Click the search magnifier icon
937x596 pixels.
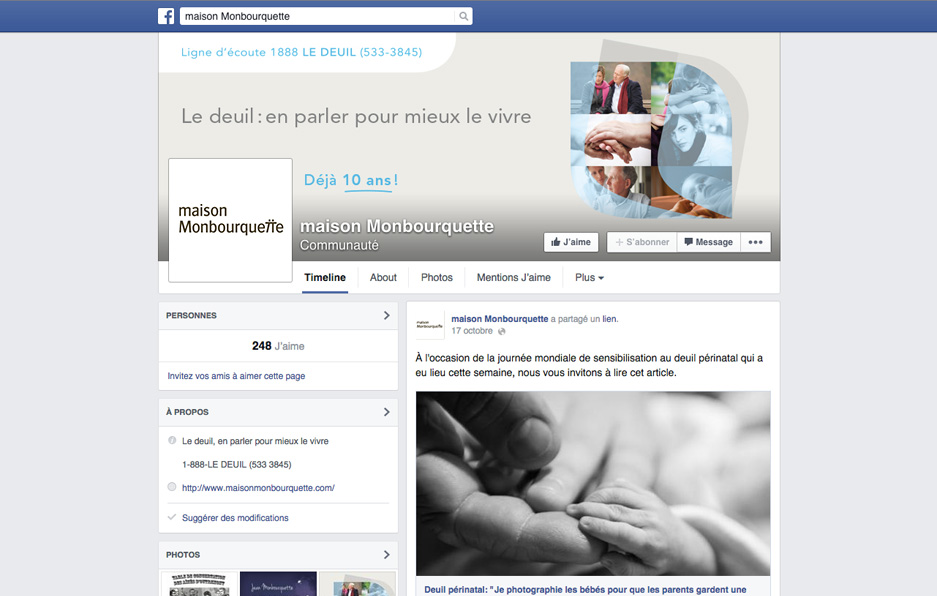point(464,16)
